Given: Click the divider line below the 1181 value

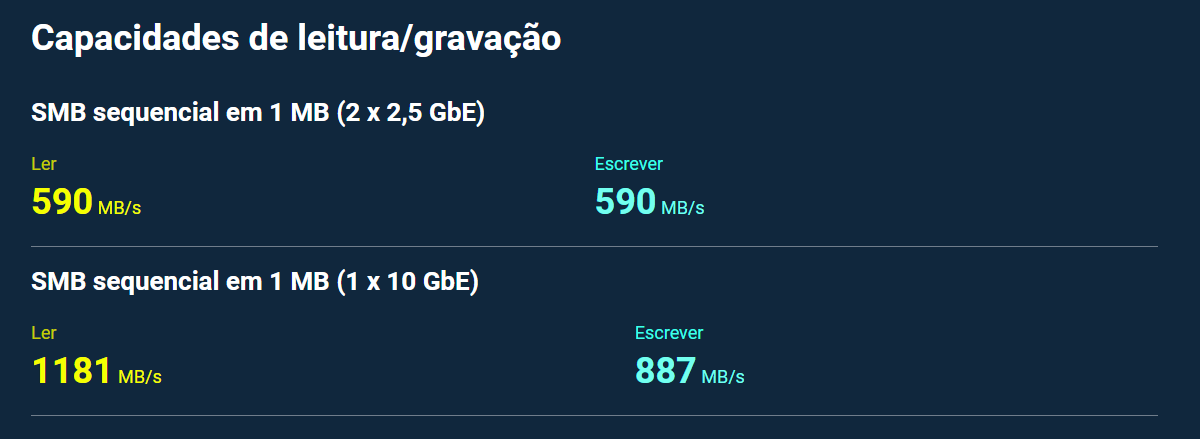Looking at the screenshot, I should tap(594, 415).
